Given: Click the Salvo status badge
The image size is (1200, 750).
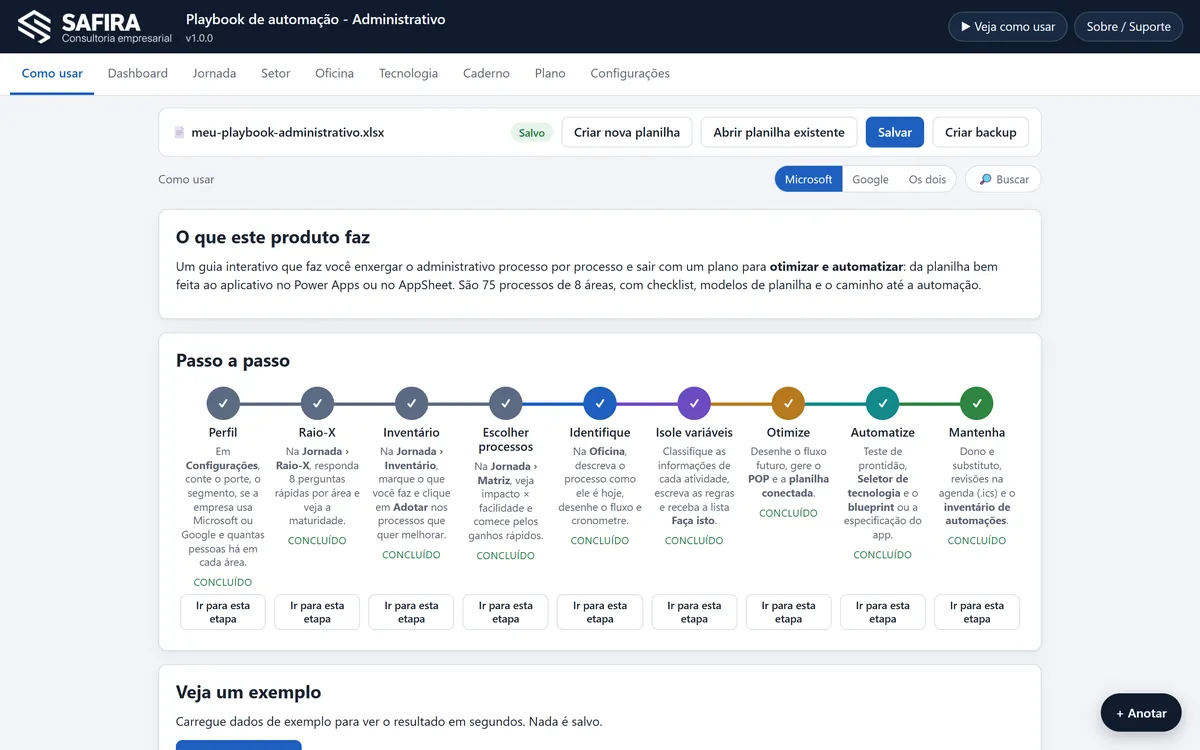Looking at the screenshot, I should click(532, 132).
